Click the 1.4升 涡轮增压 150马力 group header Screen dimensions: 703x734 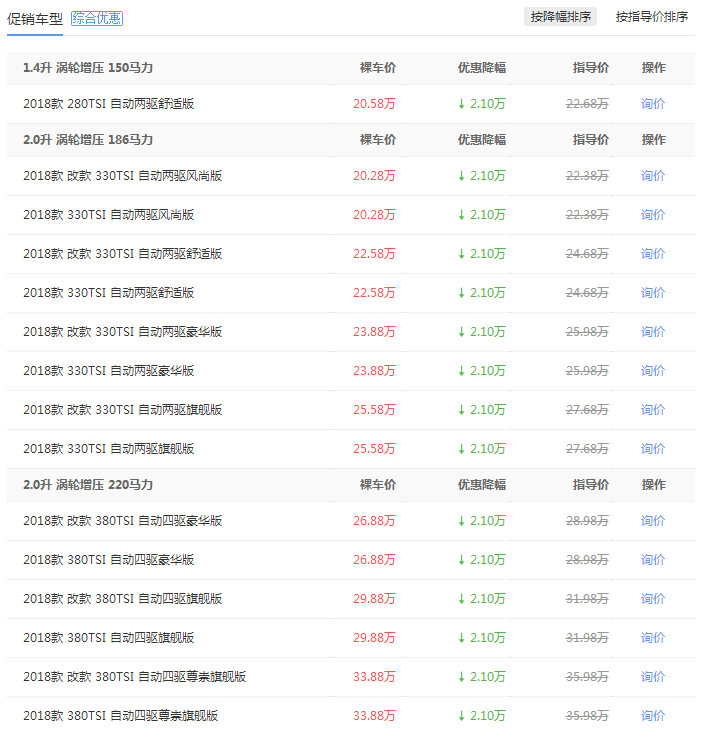[x=88, y=67]
